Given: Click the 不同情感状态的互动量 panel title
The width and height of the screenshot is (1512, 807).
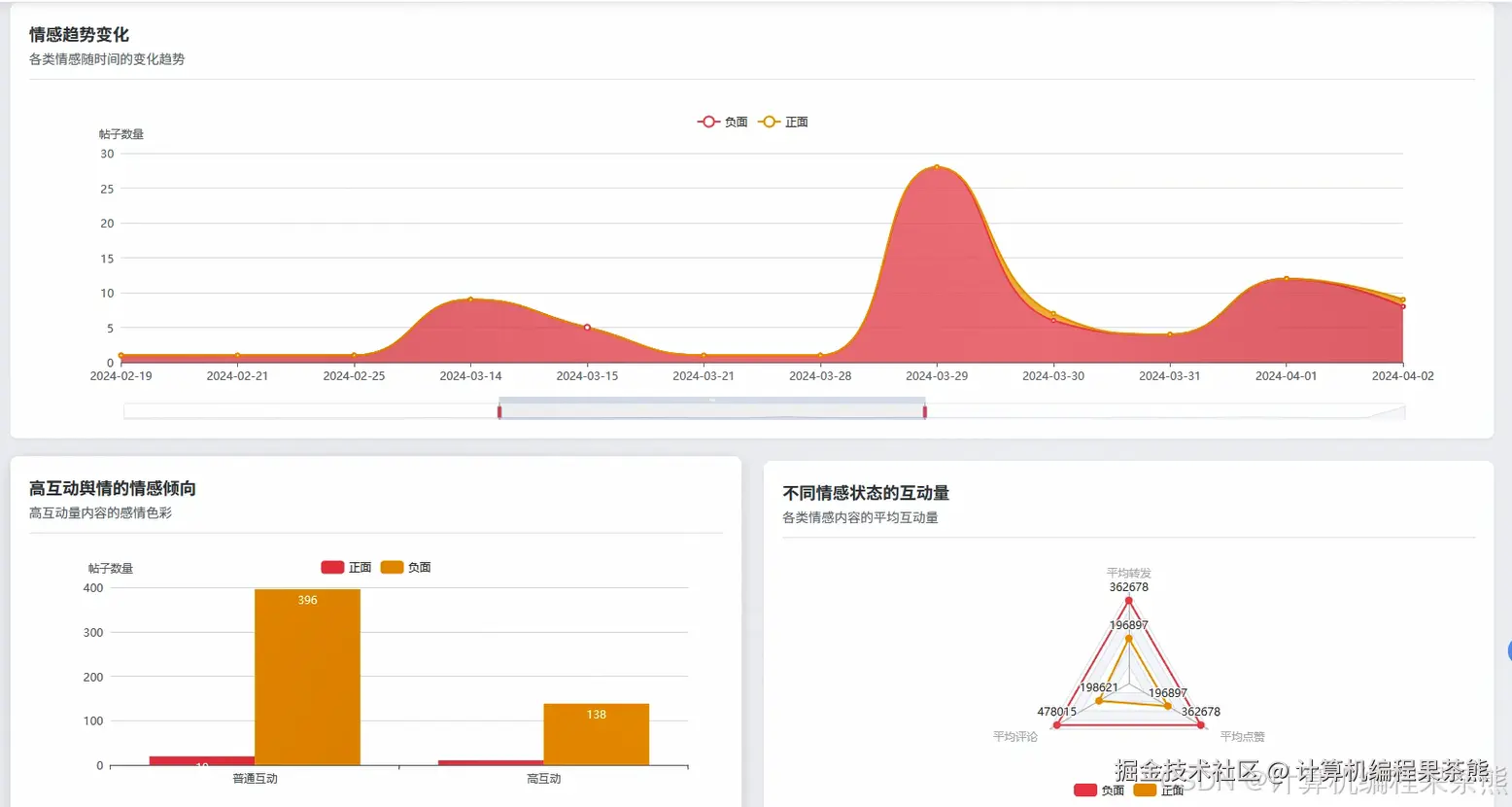Looking at the screenshot, I should pyautogui.click(x=866, y=493).
